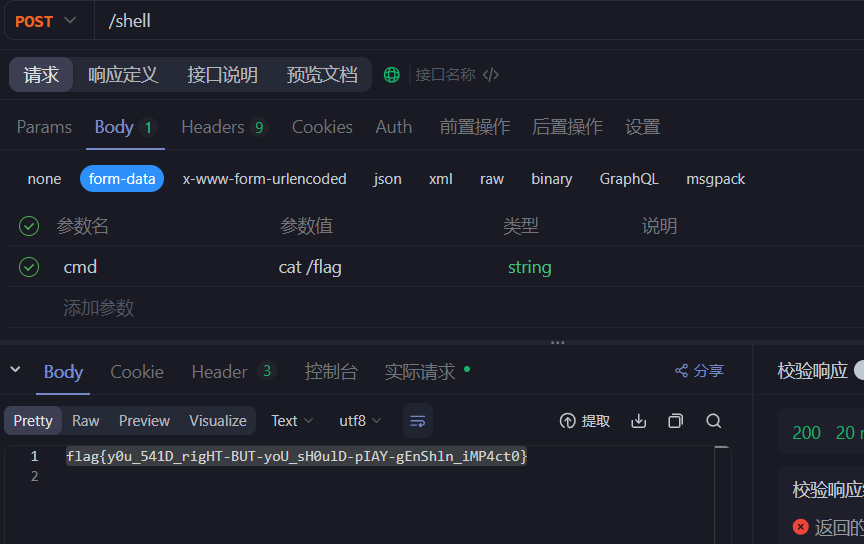Viewport: 864px width, 544px height.
Task: Toggle the 校验响应 switch
Action: pyautogui.click(x=858, y=370)
